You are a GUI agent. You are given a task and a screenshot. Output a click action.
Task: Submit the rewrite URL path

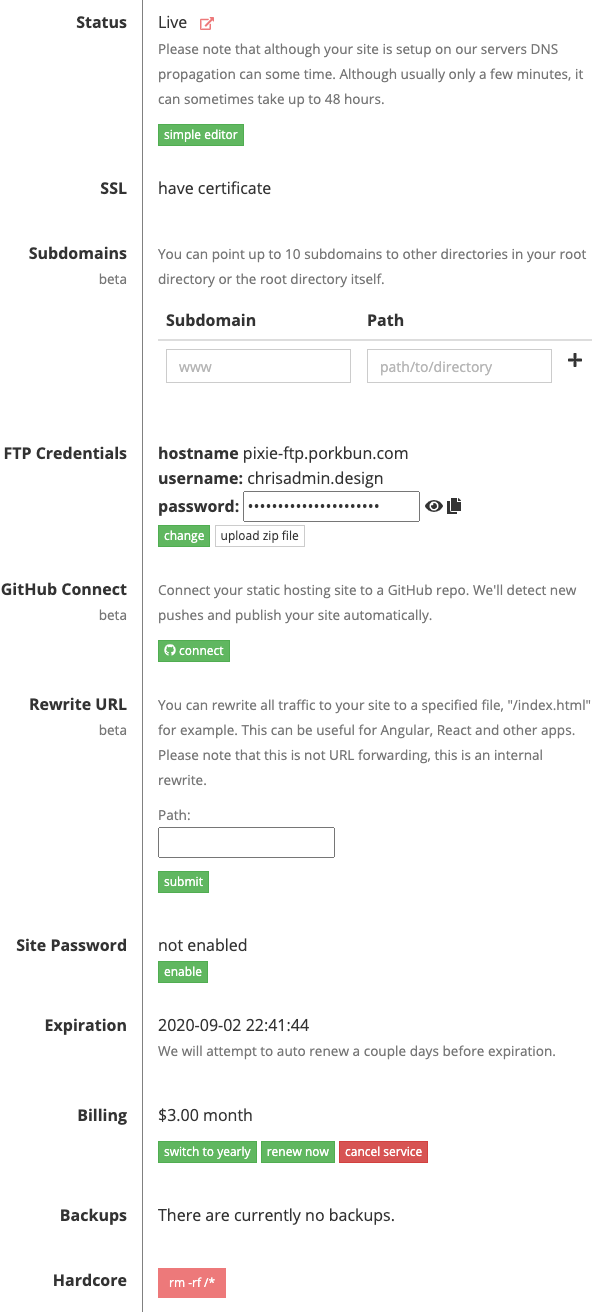[x=183, y=881]
